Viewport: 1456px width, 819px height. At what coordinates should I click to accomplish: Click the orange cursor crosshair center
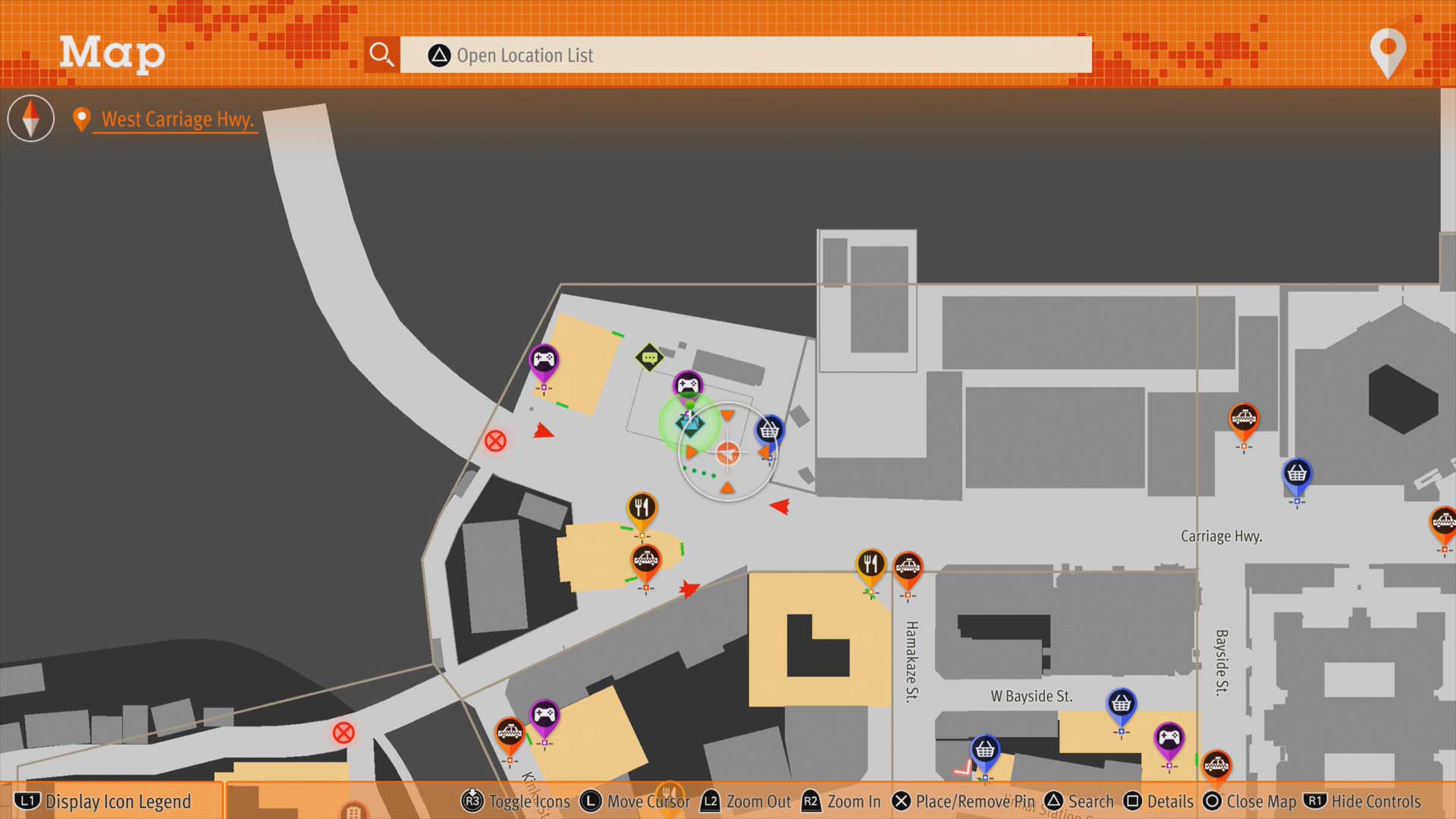[727, 453]
